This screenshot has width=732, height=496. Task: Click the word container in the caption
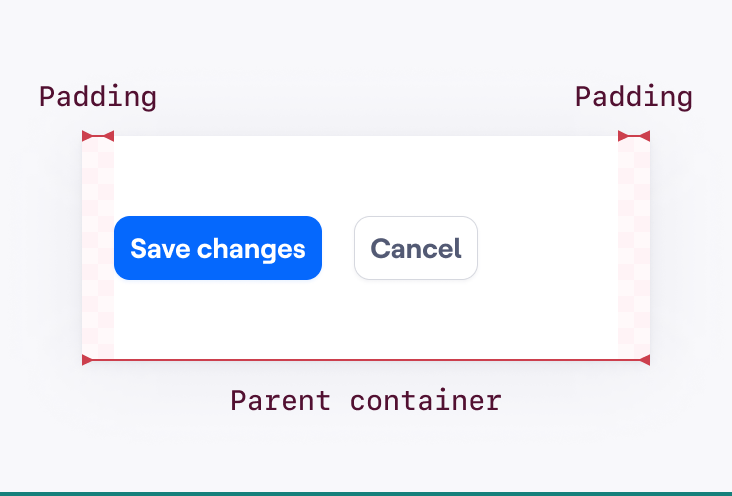tap(426, 400)
